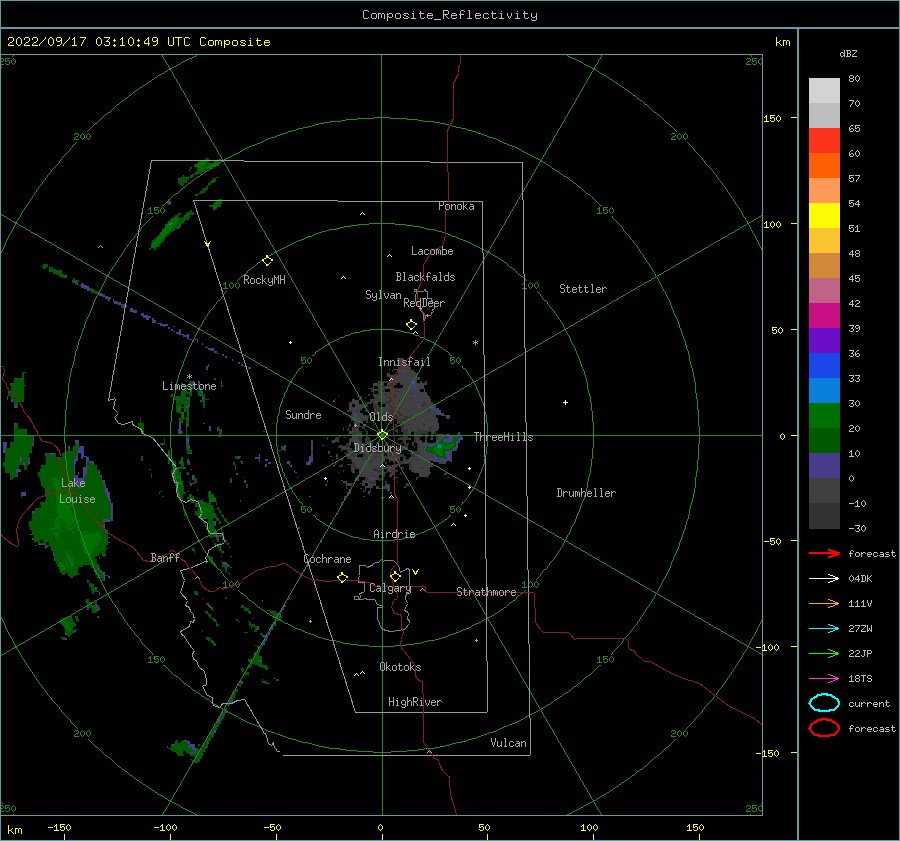The width and height of the screenshot is (900, 841).
Task: Click the Innisfail label
Action: 404,362
